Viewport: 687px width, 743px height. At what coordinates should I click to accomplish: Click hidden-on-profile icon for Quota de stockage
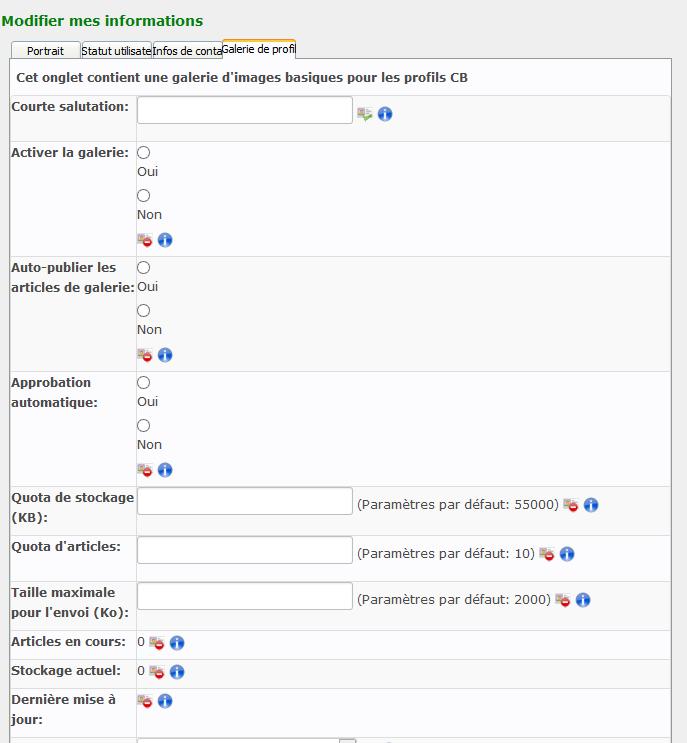click(x=570, y=505)
